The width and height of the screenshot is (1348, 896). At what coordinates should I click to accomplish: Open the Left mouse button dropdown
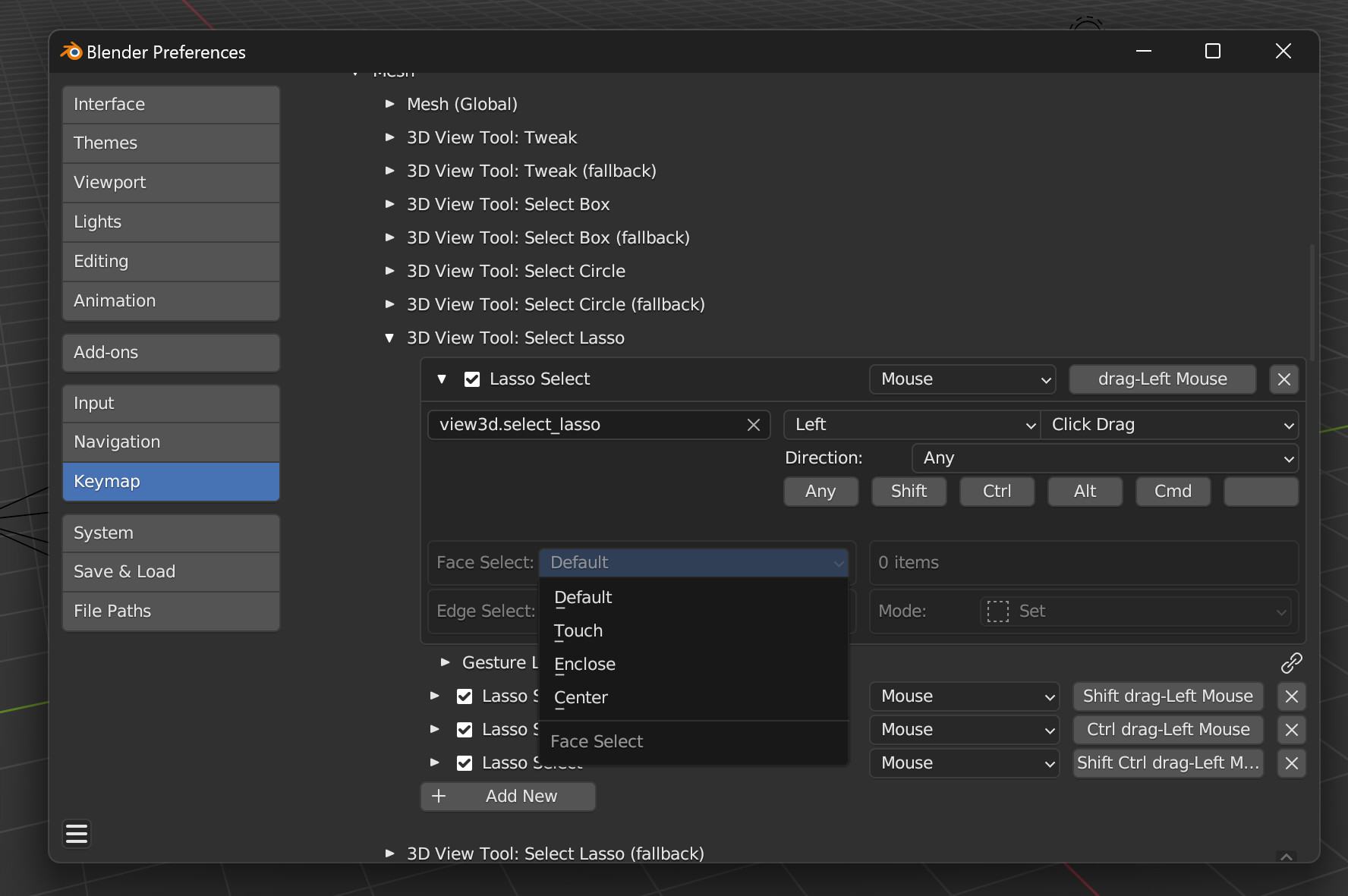tap(912, 425)
